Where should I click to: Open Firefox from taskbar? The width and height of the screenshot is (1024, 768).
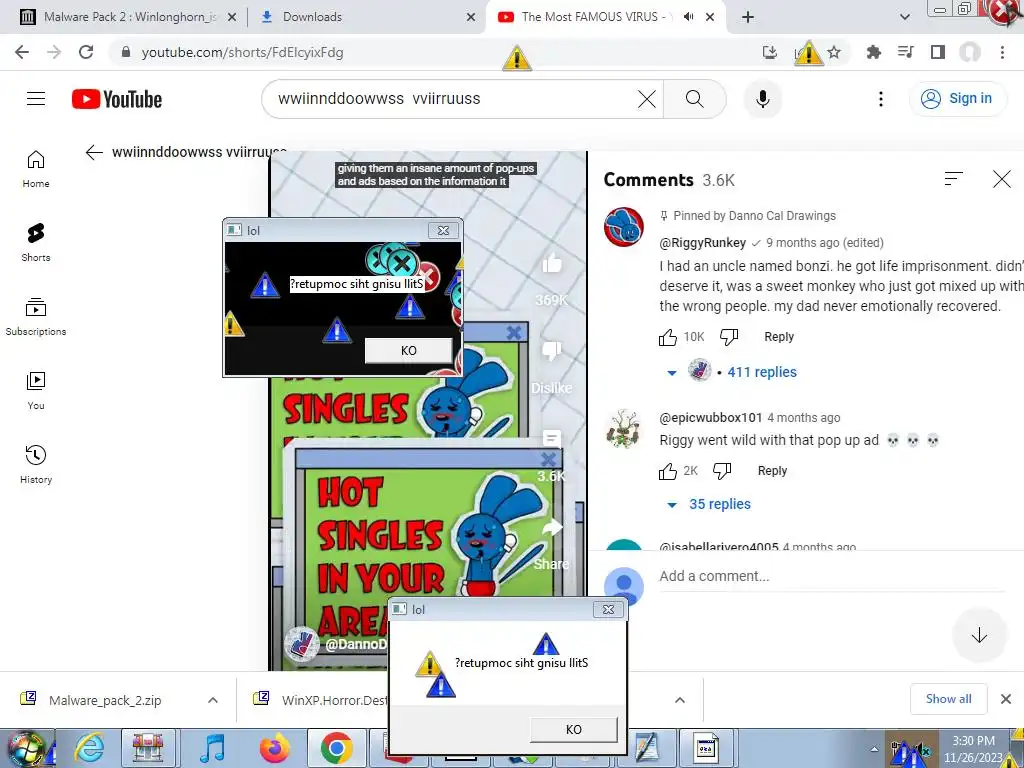coord(274,749)
